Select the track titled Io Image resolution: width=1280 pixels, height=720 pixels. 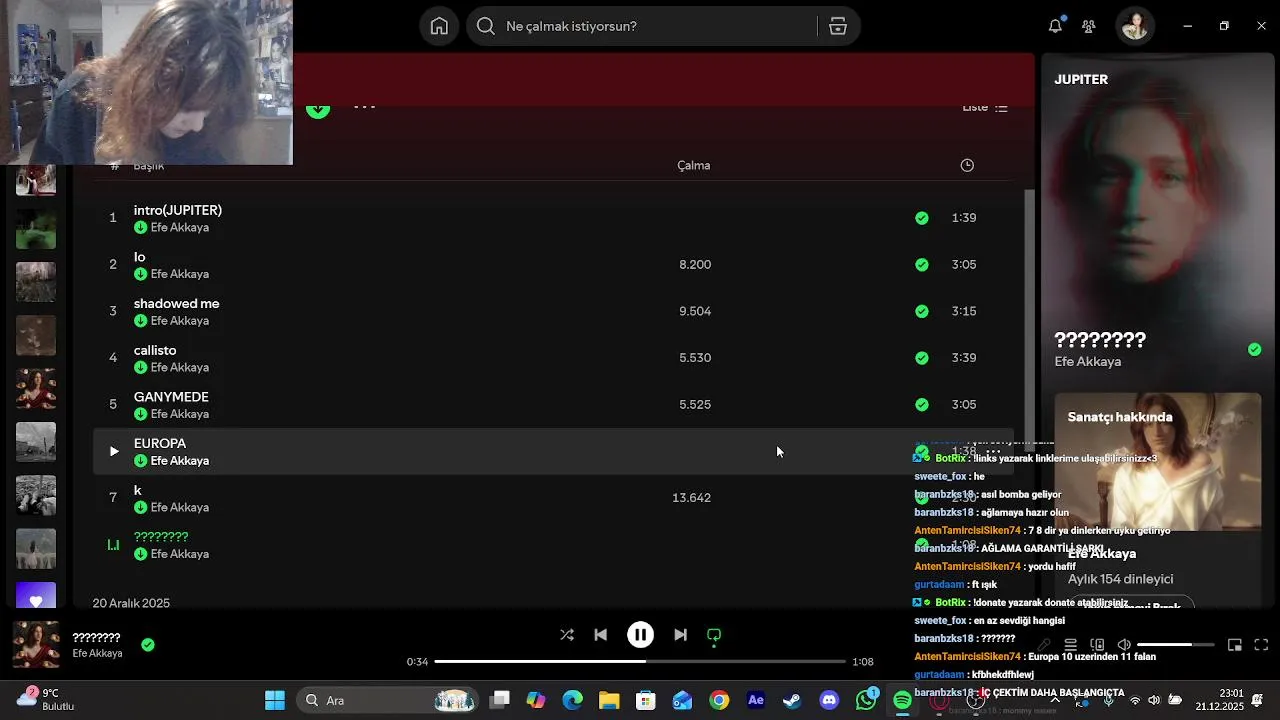pos(140,257)
